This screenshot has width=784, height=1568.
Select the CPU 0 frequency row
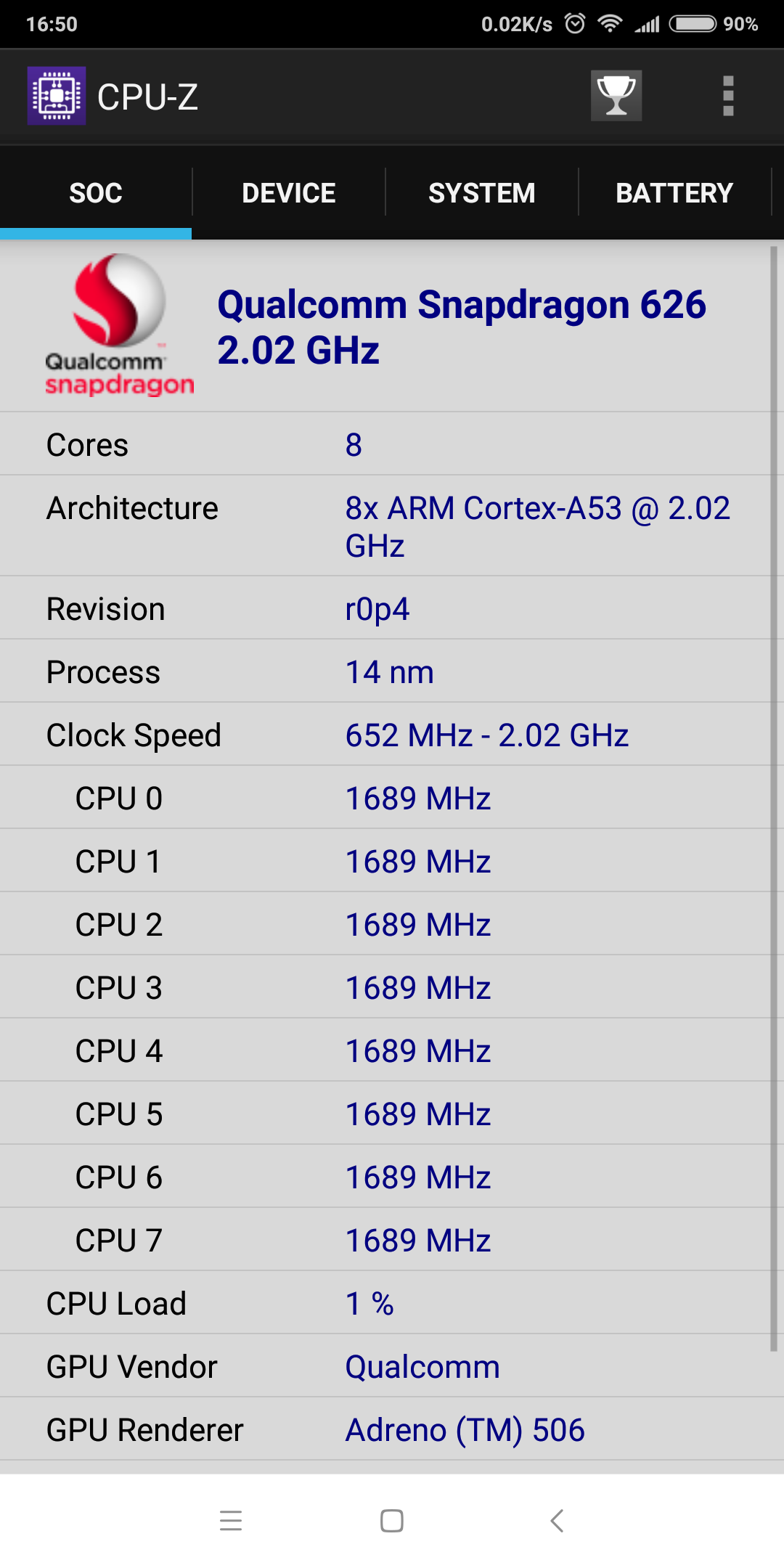385,798
